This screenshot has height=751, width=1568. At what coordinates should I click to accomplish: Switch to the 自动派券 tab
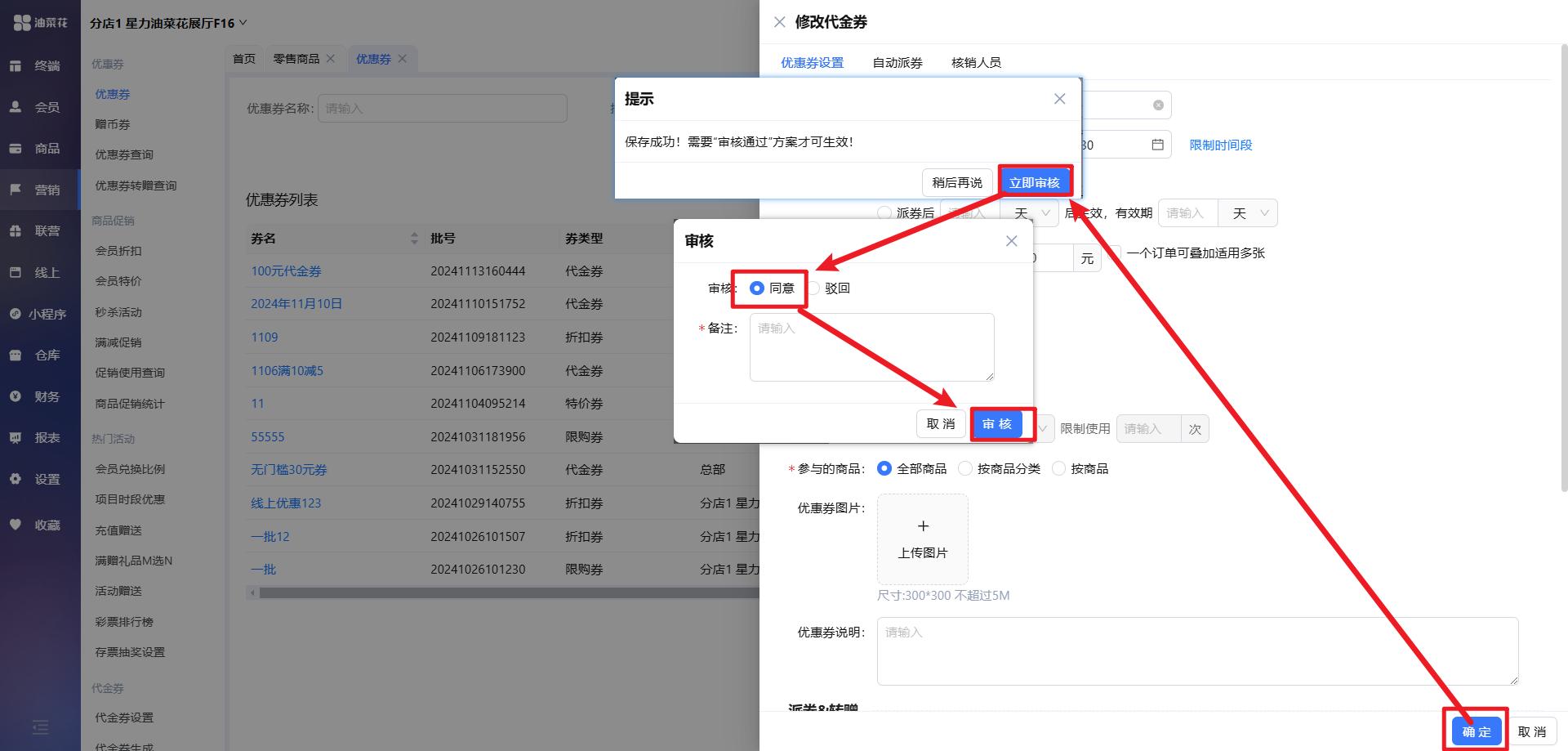897,62
